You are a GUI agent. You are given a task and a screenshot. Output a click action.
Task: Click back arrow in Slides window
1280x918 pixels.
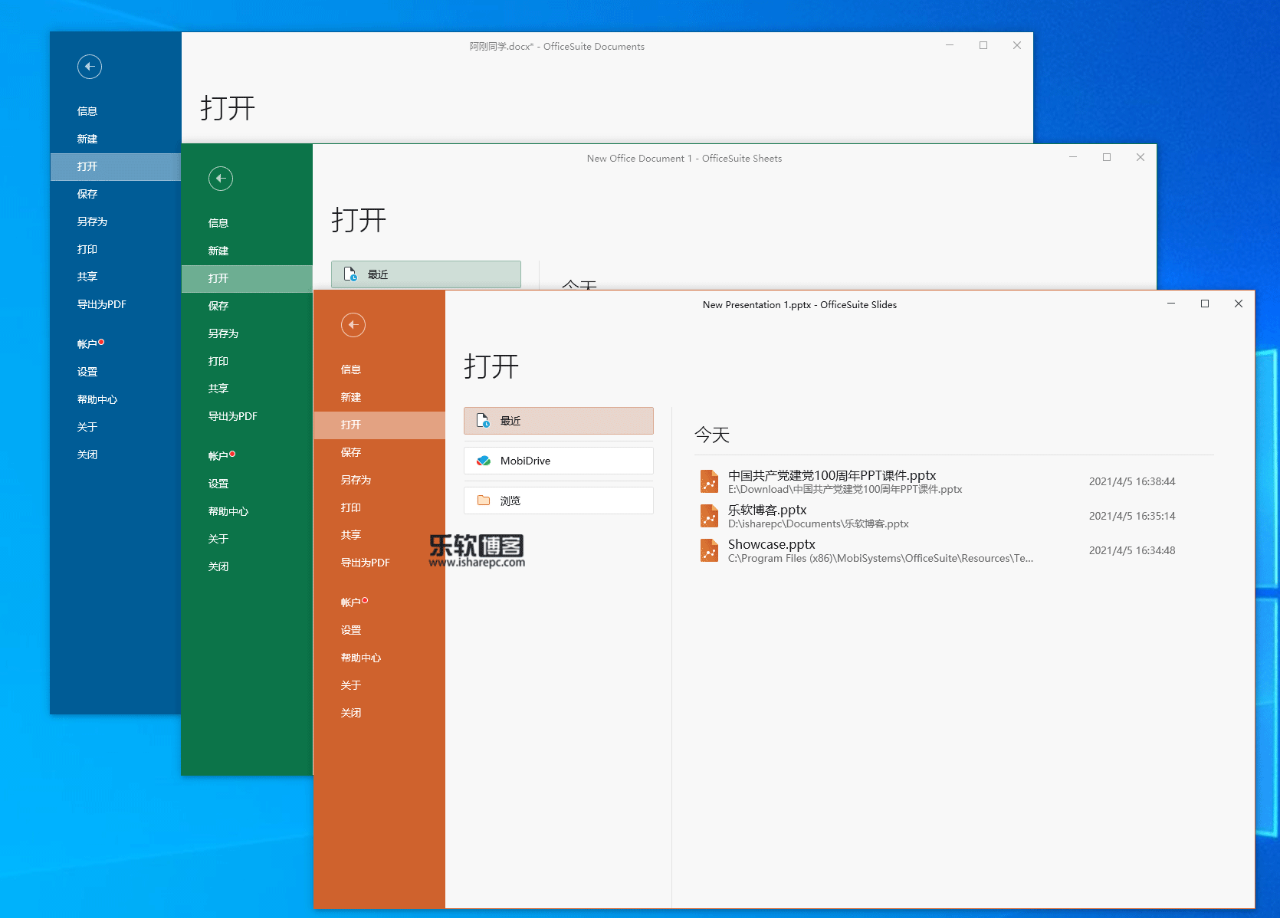pyautogui.click(x=353, y=325)
